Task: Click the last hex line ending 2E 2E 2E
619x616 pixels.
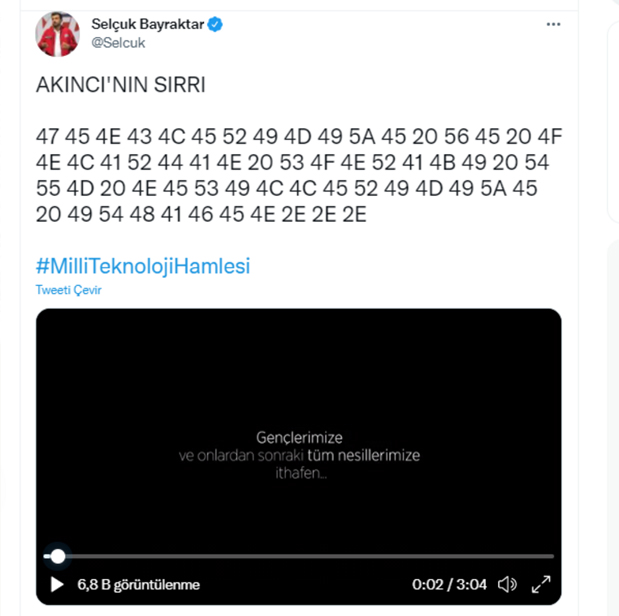Action: [x=200, y=216]
